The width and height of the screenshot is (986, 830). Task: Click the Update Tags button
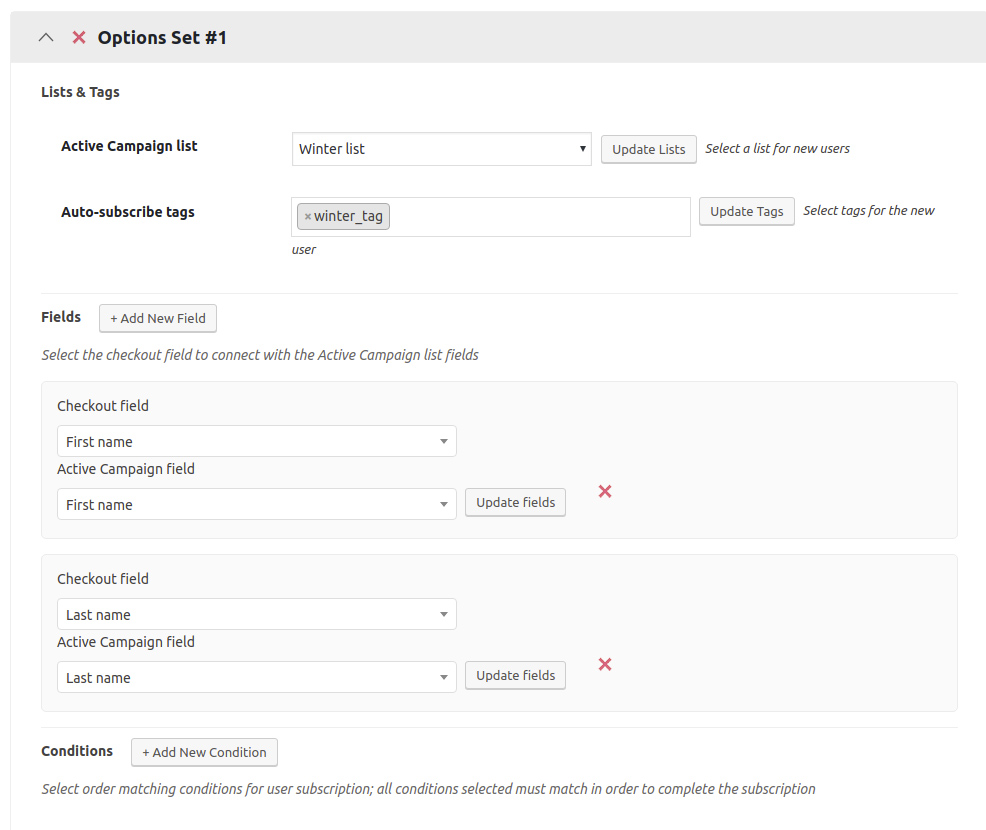746,211
